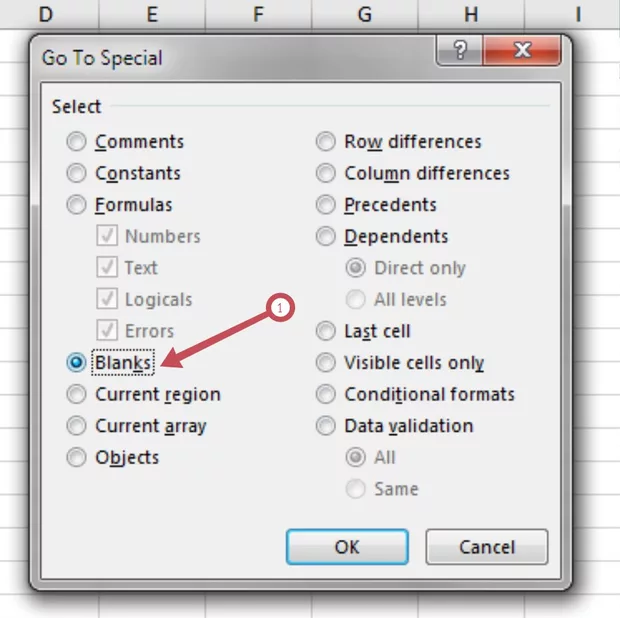Select Conditional formats radio button
Image resolution: width=620 pixels, height=618 pixels.
(326, 394)
